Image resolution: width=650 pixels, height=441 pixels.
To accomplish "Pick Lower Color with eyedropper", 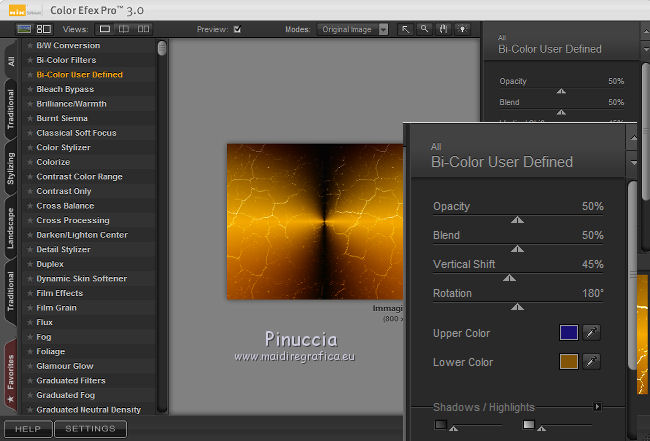I will coord(591,362).
